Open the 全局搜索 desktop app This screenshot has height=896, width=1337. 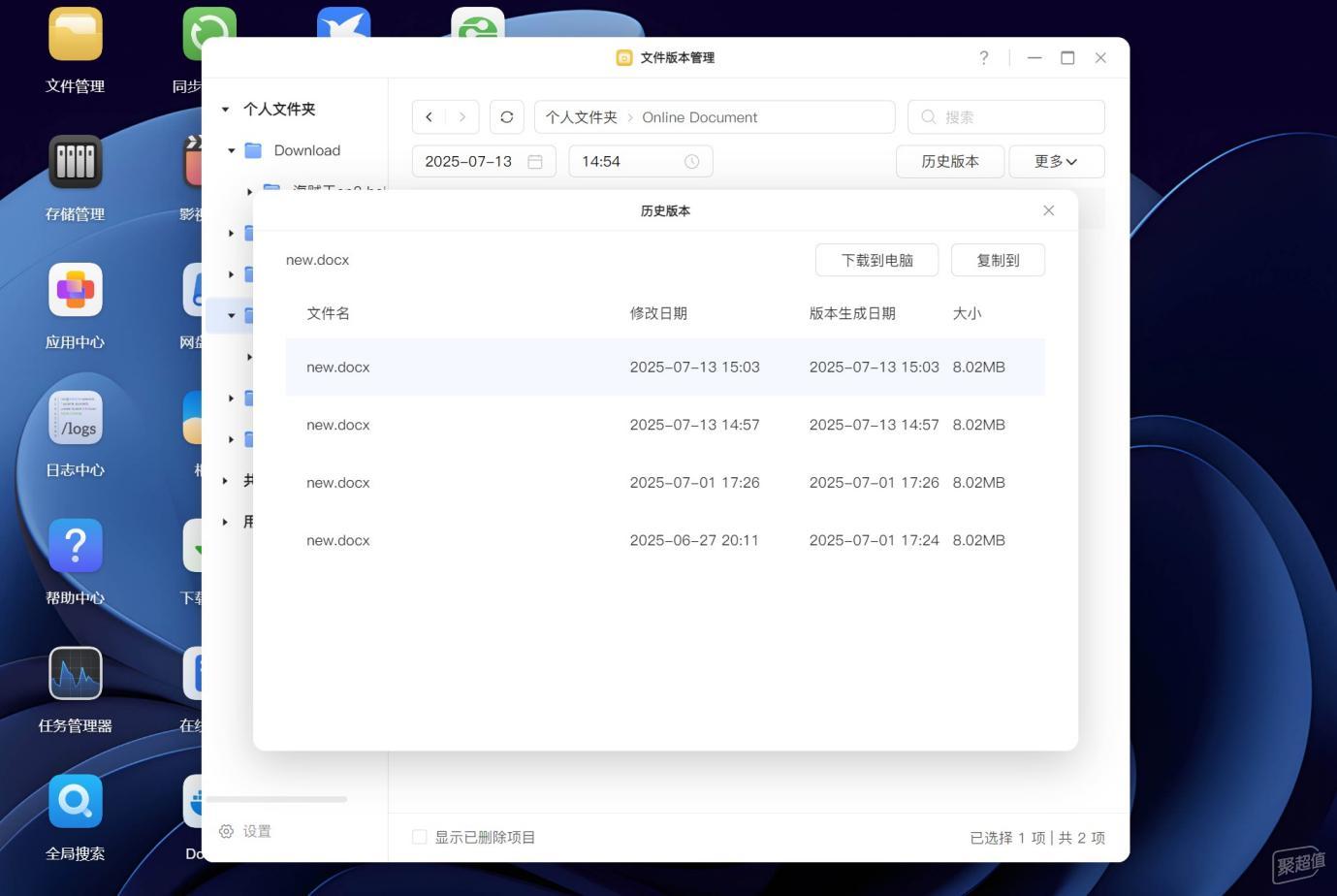pyautogui.click(x=76, y=801)
